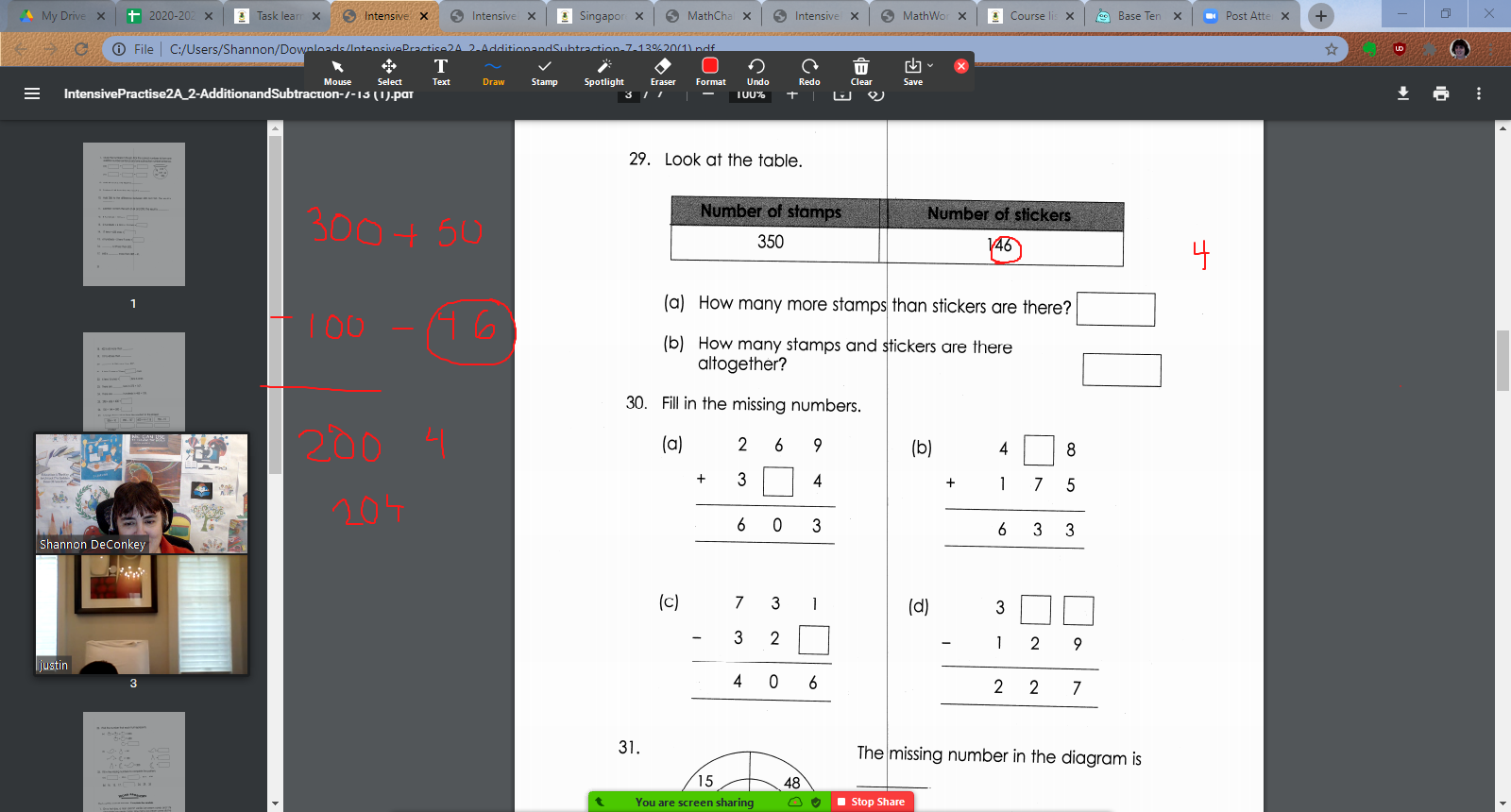Choose the Stamp checkmark tool
The width and height of the screenshot is (1511, 812).
coord(544,72)
